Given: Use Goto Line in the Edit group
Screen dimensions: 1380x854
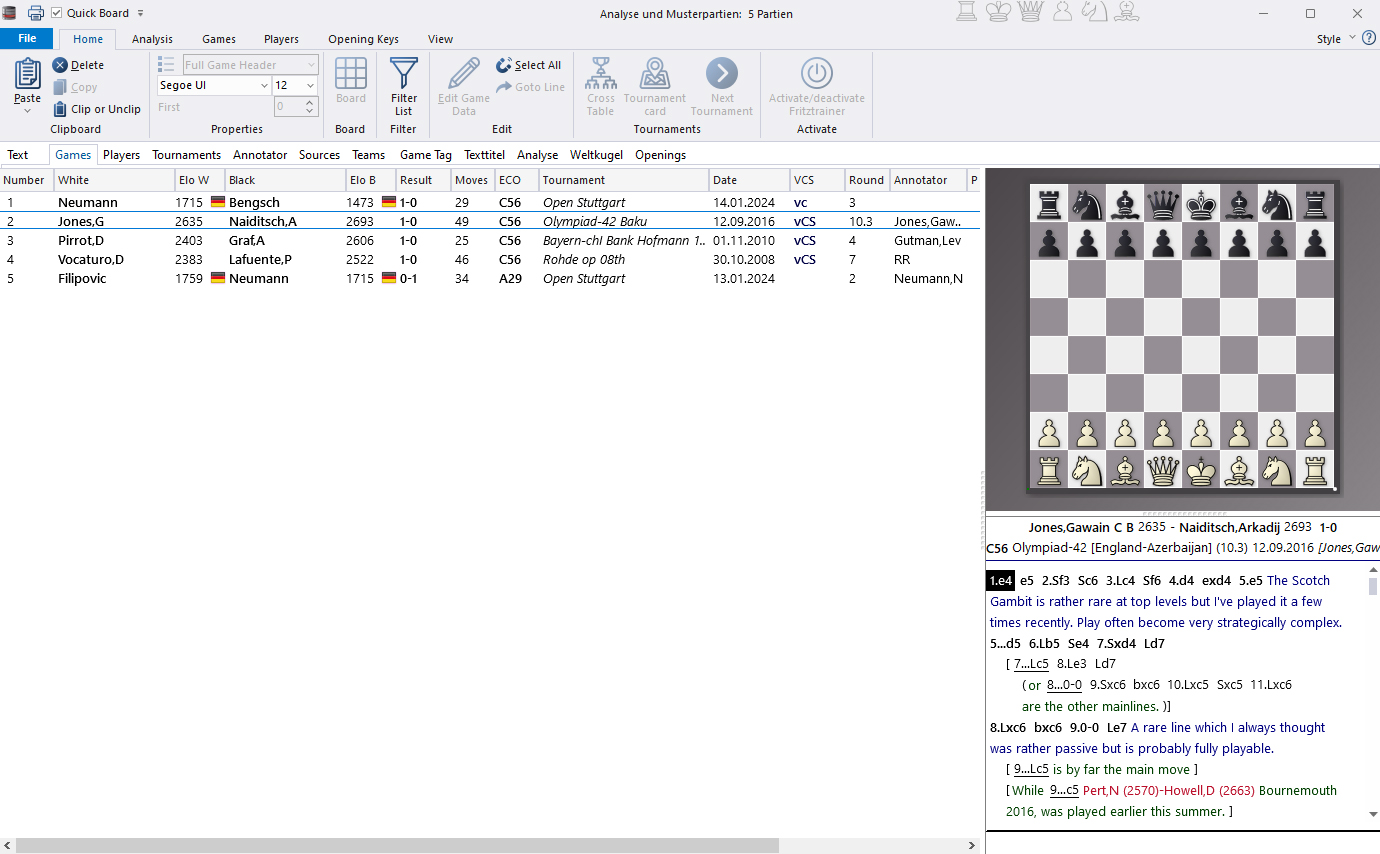Looking at the screenshot, I should point(530,86).
